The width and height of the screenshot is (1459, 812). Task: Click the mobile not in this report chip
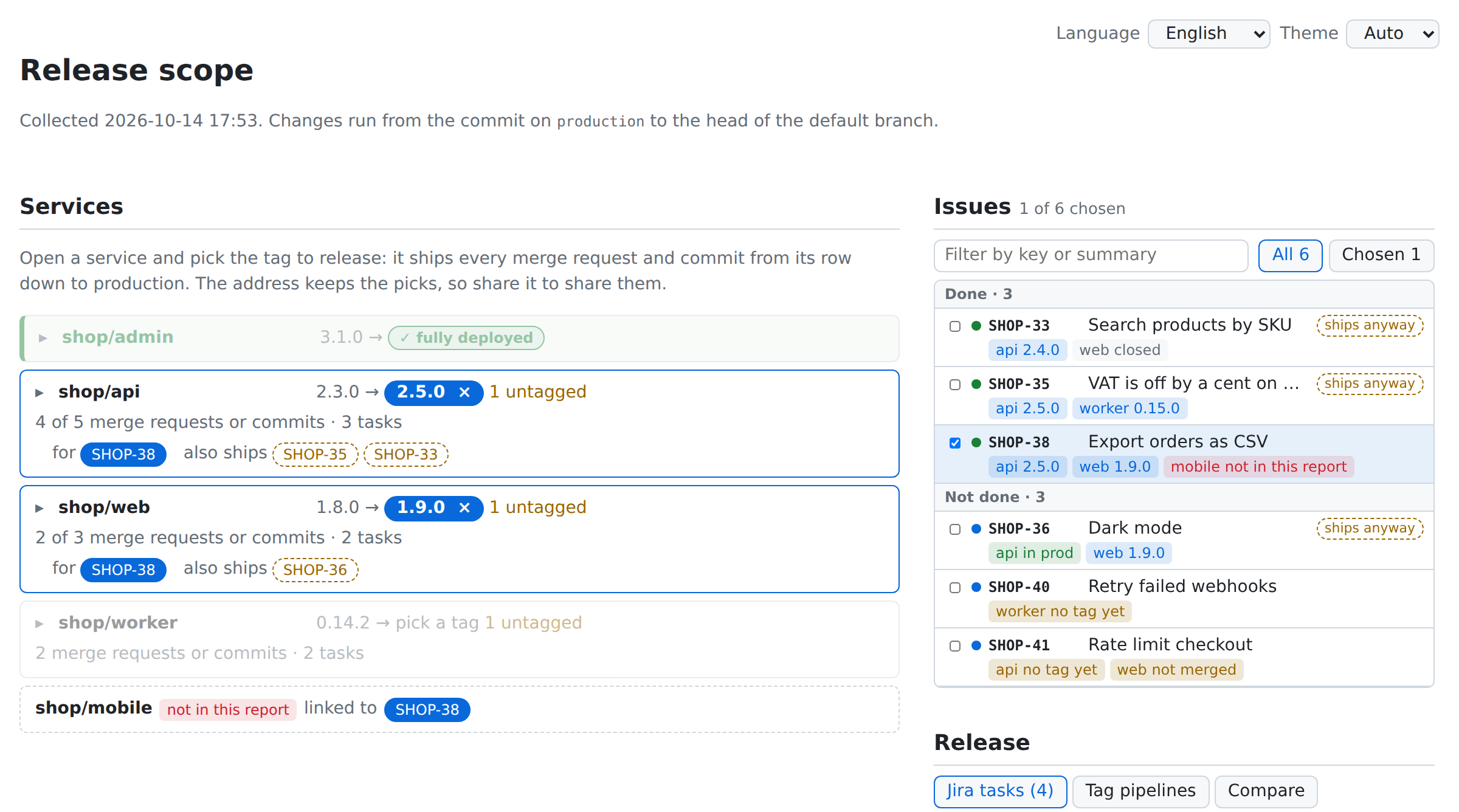[1258, 467]
